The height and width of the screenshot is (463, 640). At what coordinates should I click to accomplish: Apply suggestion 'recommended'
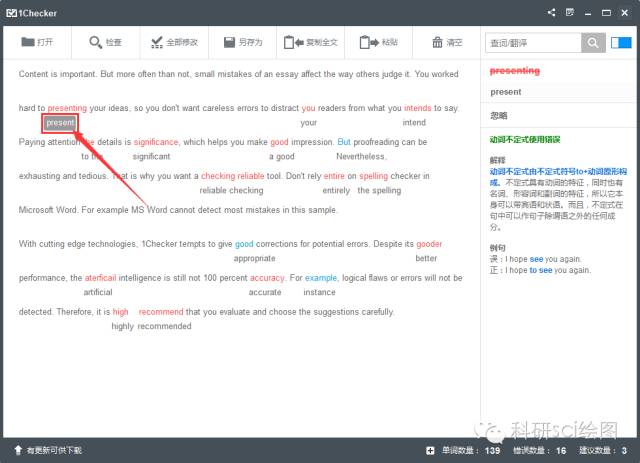pyautogui.click(x=164, y=326)
